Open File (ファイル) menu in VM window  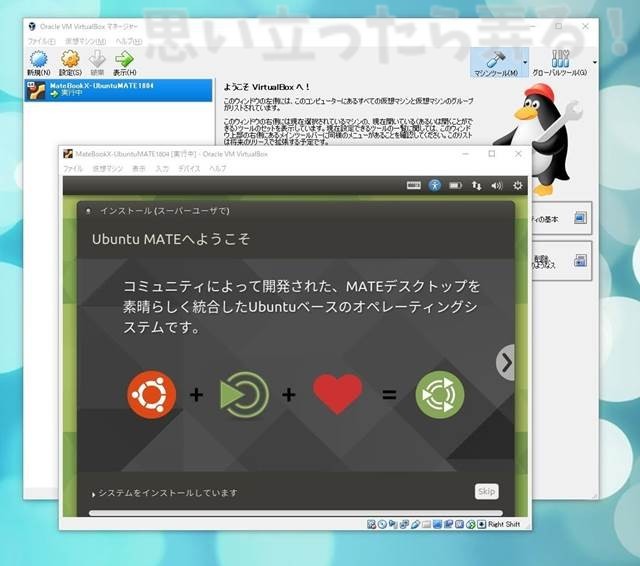(73, 169)
